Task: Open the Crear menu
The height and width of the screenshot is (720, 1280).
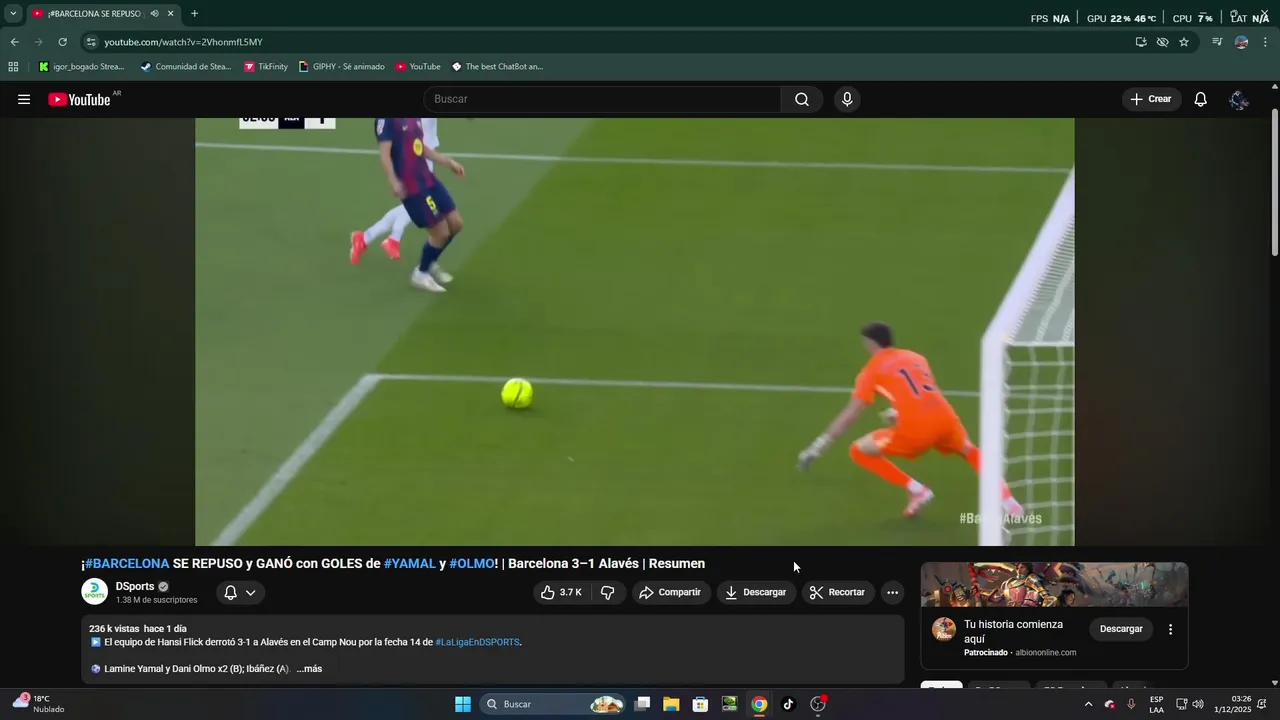Action: point(1151,99)
